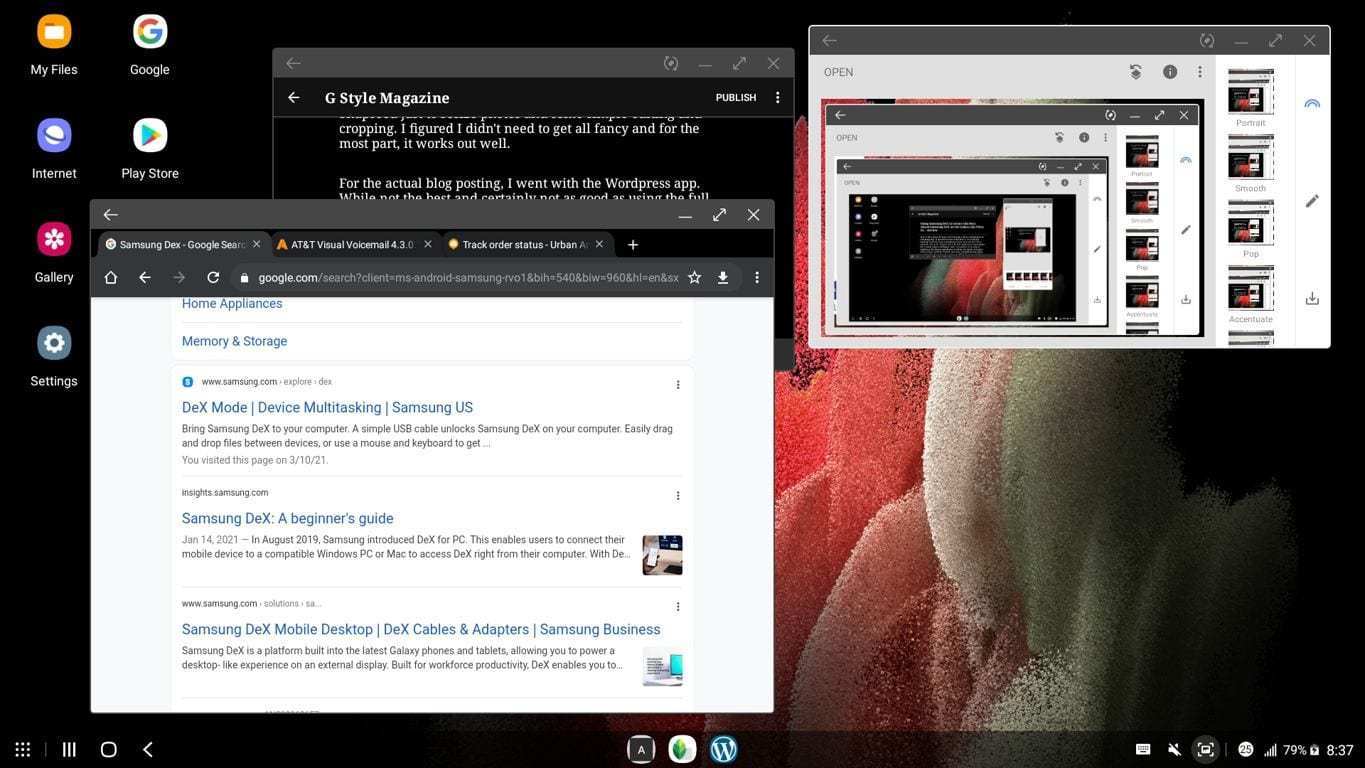The image size is (1365, 768).
Task: Open the edit stack layers icon in Snapseed
Action: tap(1136, 72)
